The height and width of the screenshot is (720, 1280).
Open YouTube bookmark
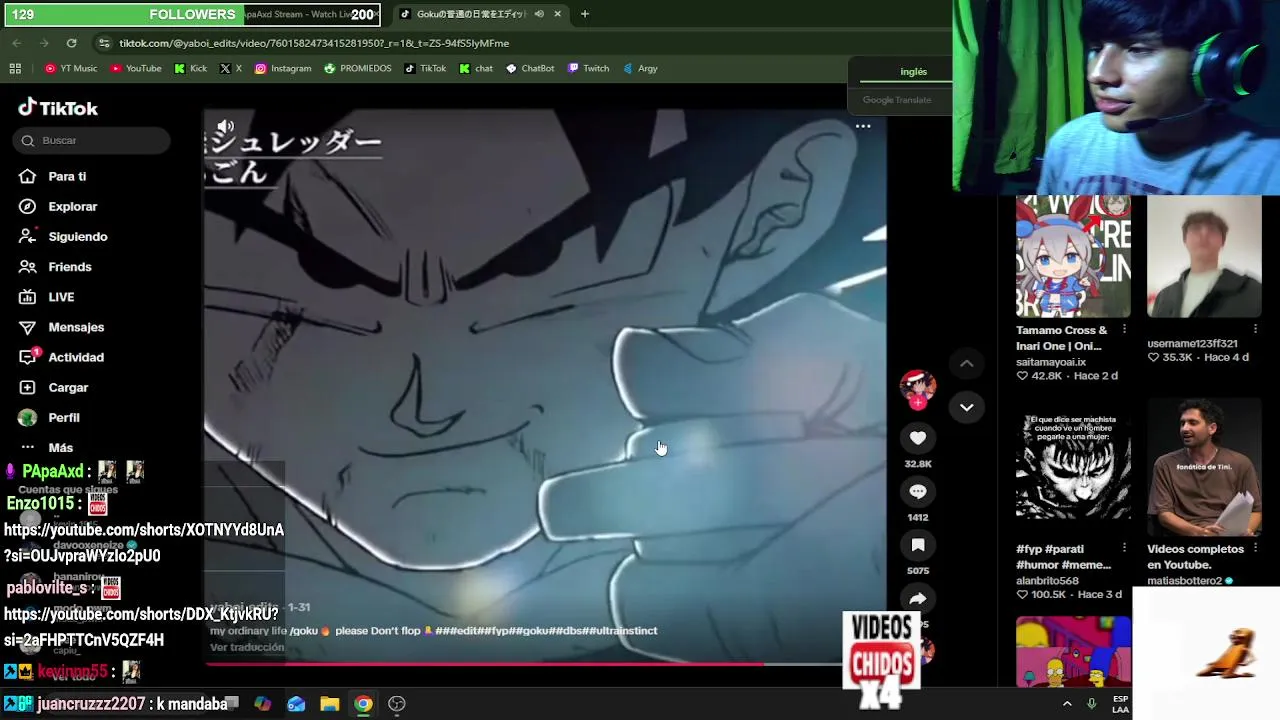pyautogui.click(x=136, y=68)
